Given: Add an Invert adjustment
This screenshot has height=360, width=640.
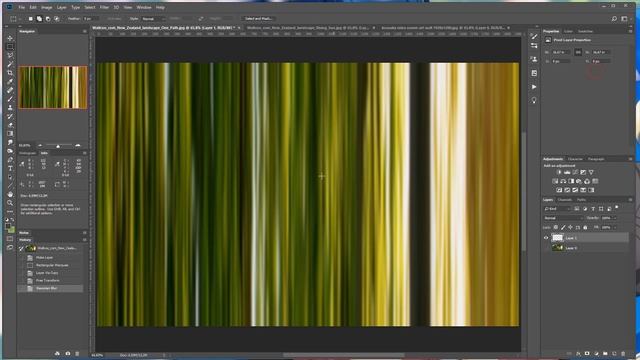Looking at the screenshot, I should tap(559, 190).
